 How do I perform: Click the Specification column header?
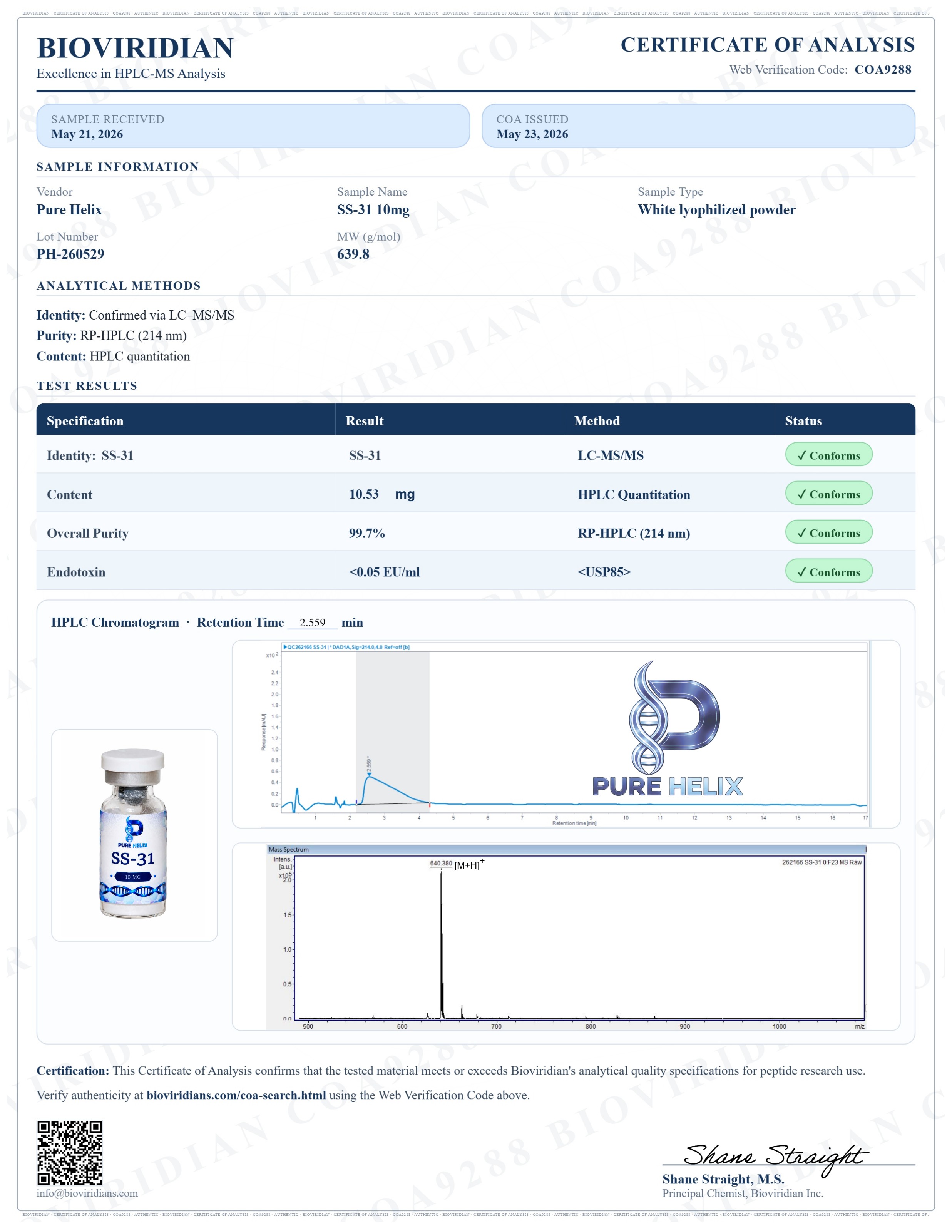[85, 421]
